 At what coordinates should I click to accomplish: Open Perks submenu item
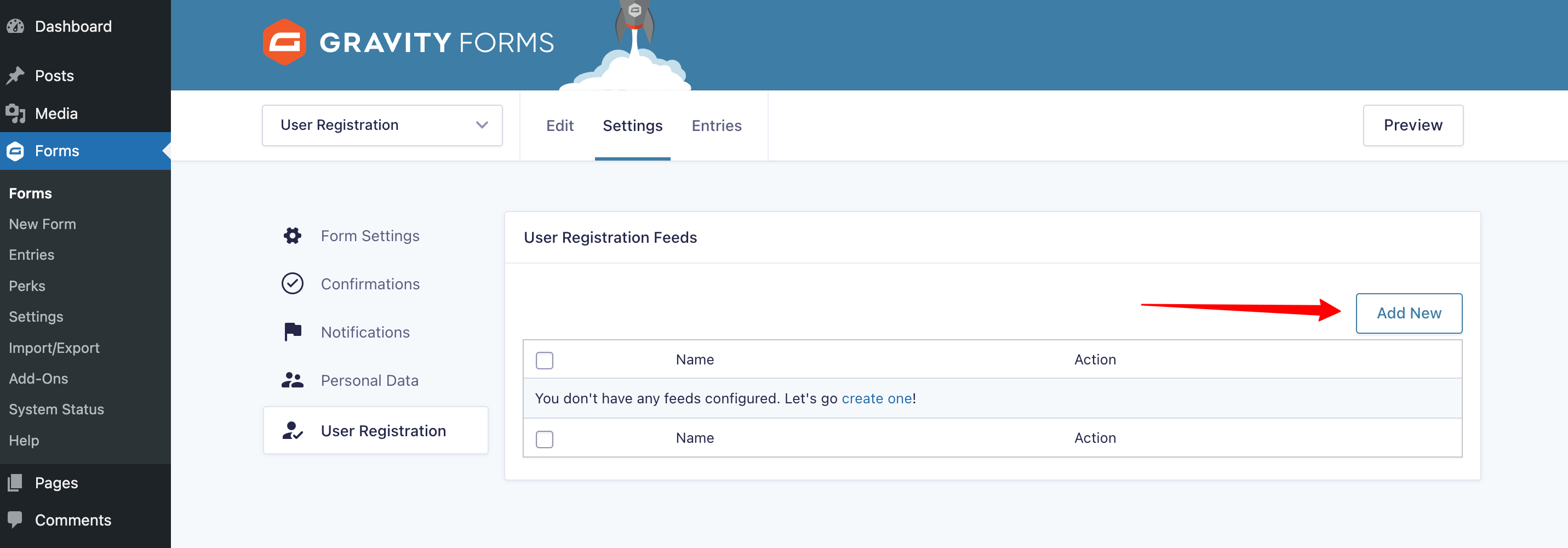(27, 286)
